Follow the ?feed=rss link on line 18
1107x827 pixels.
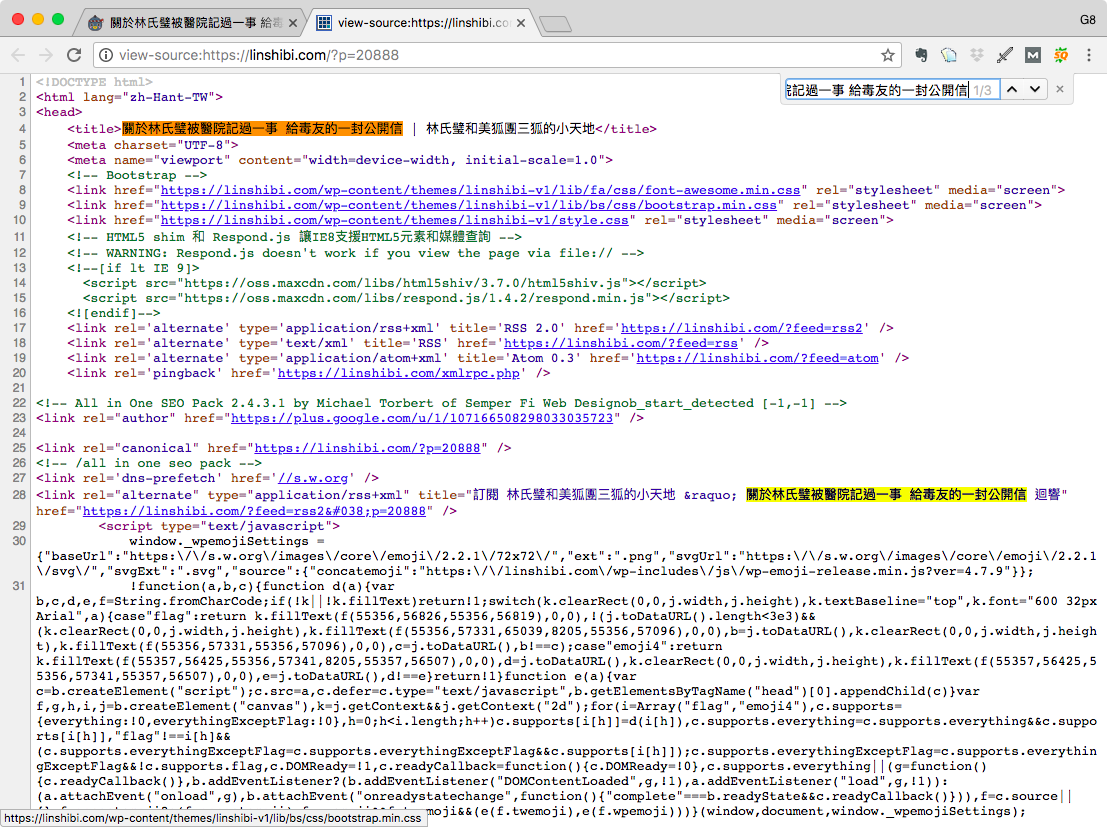pyautogui.click(x=621, y=343)
